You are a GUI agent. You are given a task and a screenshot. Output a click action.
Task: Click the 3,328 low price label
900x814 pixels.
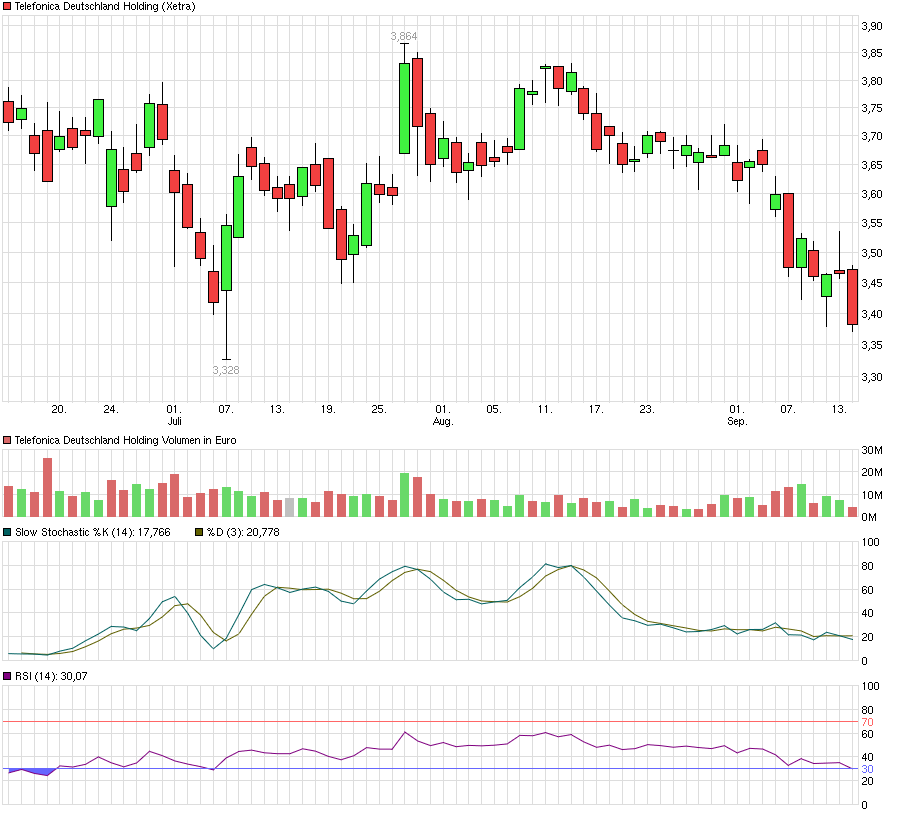[x=225, y=372]
